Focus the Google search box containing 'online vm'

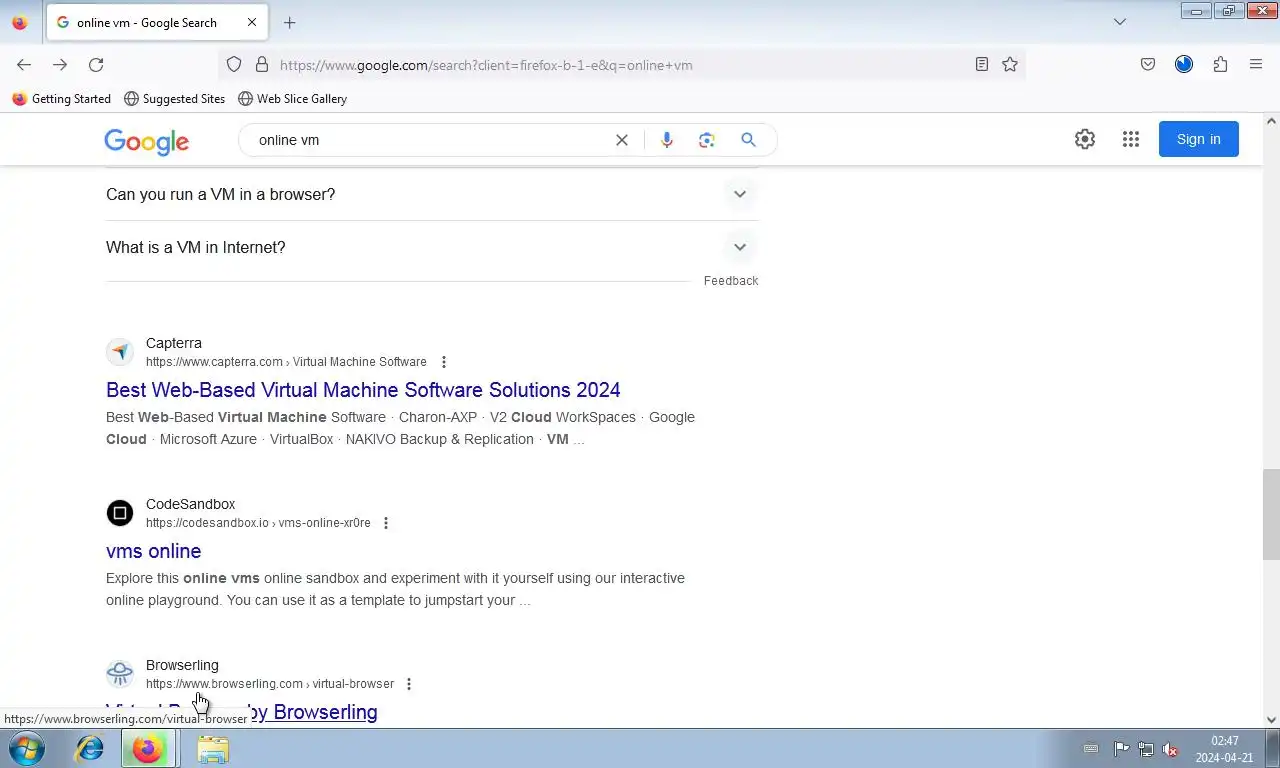(430, 140)
